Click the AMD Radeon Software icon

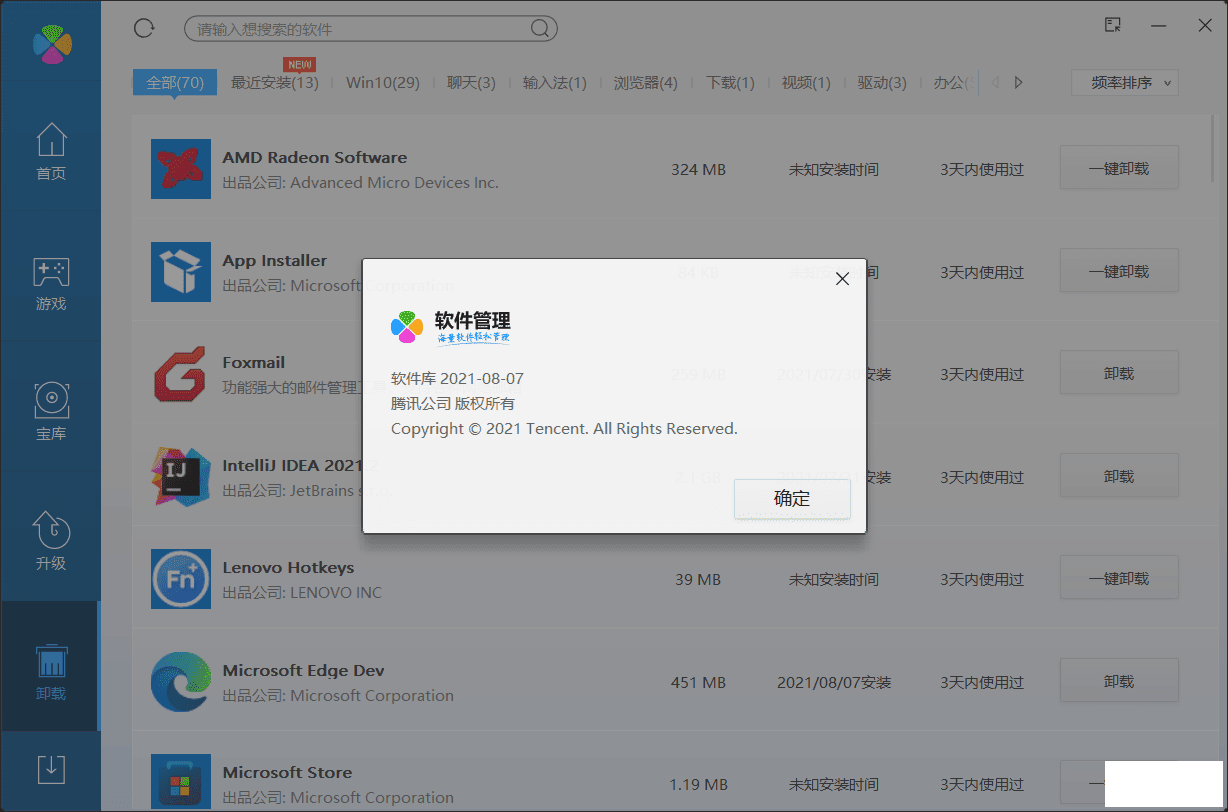pos(181,169)
